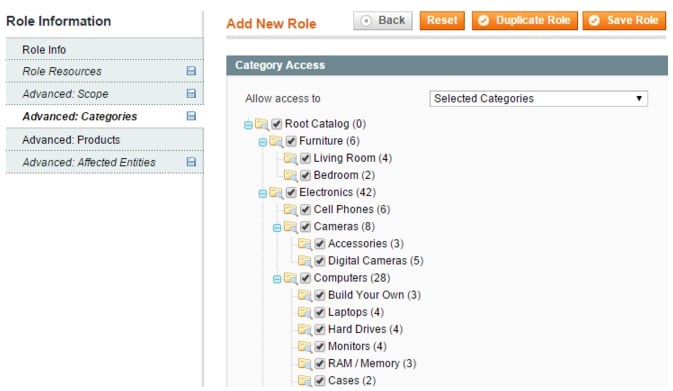Image resolution: width=673 pixels, height=391 pixels.
Task: Click the Root Catalog folder icon
Action: (261, 124)
